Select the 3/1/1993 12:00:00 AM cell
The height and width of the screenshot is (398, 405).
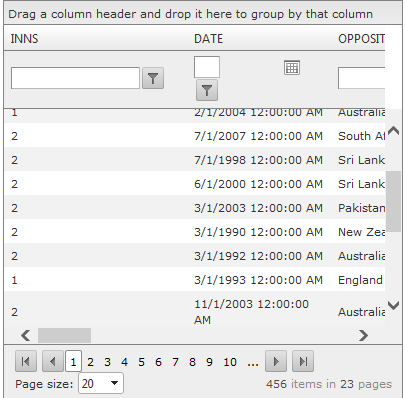[x=258, y=280]
